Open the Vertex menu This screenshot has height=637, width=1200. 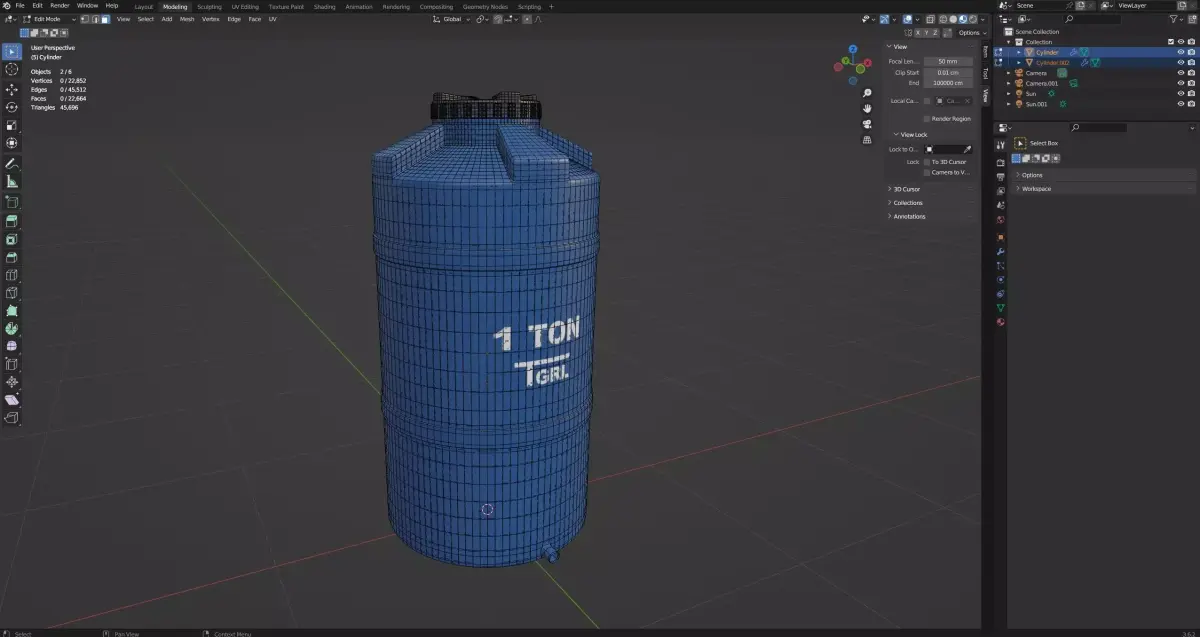(211, 19)
